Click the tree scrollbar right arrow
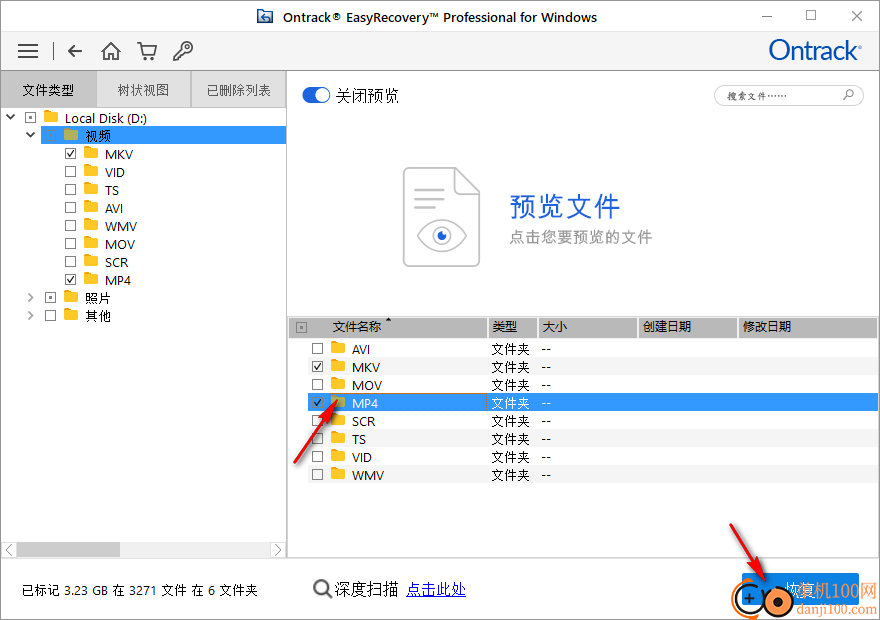 click(278, 550)
